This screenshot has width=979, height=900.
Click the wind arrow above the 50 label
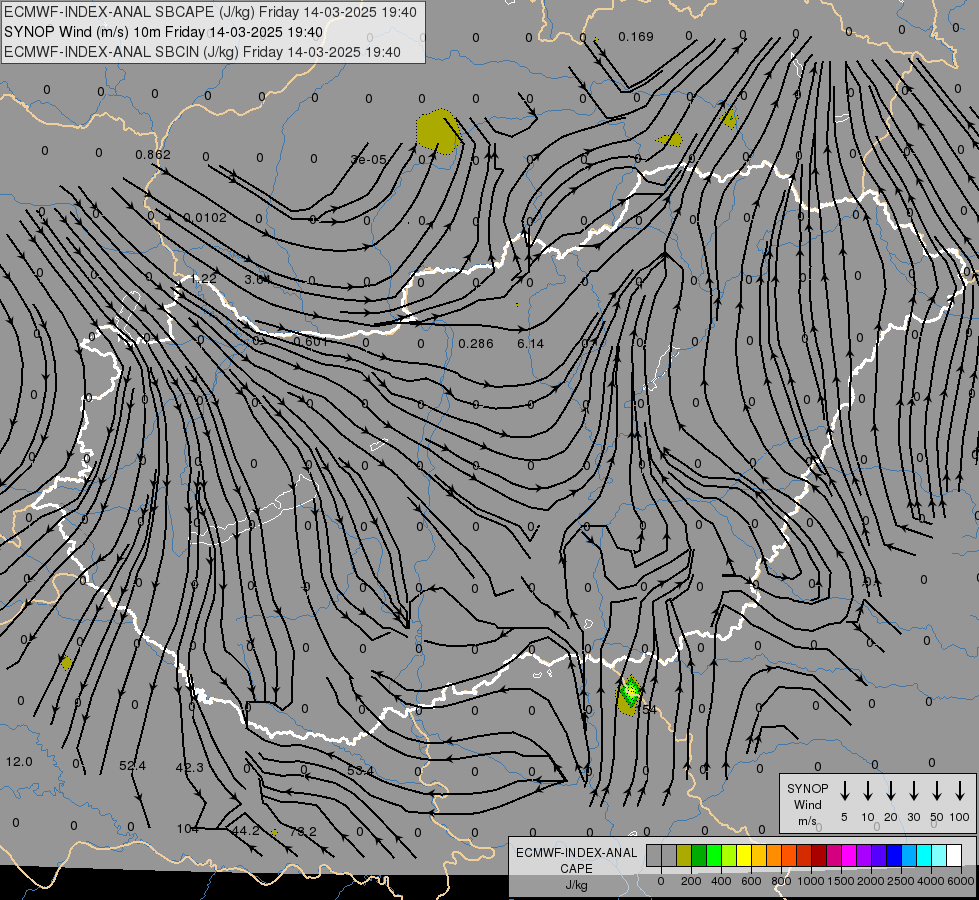[x=937, y=790]
